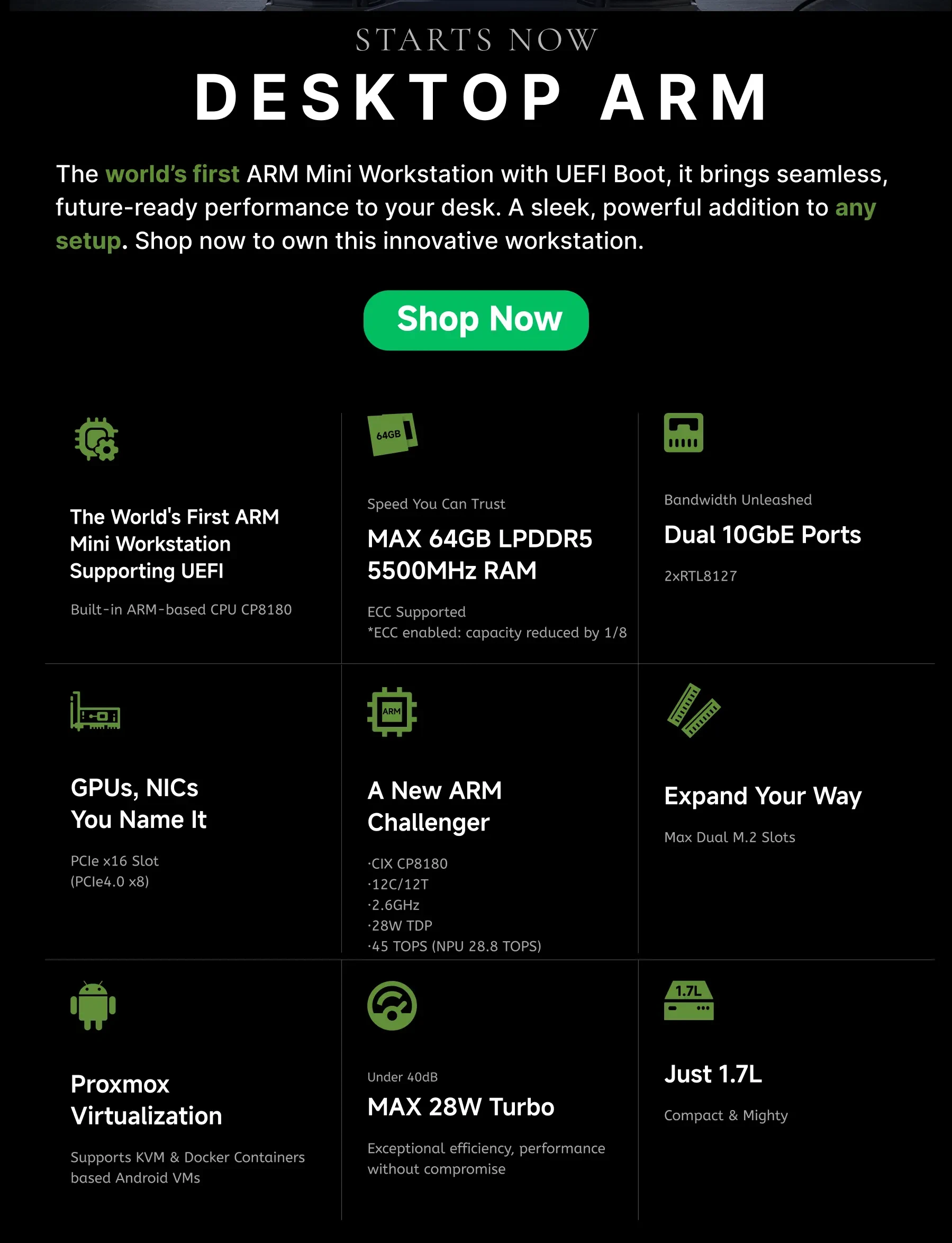Image resolution: width=952 pixels, height=1243 pixels.
Task: Click the "Proxmox Virtualization" heading
Action: (x=146, y=1100)
